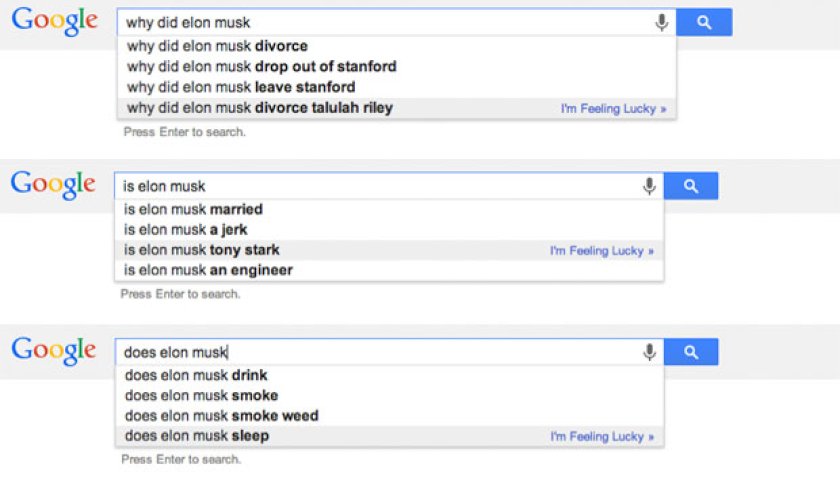Click the Google logo beside 'why did elon musk'
Screen dimensions: 840x485
click(56, 21)
